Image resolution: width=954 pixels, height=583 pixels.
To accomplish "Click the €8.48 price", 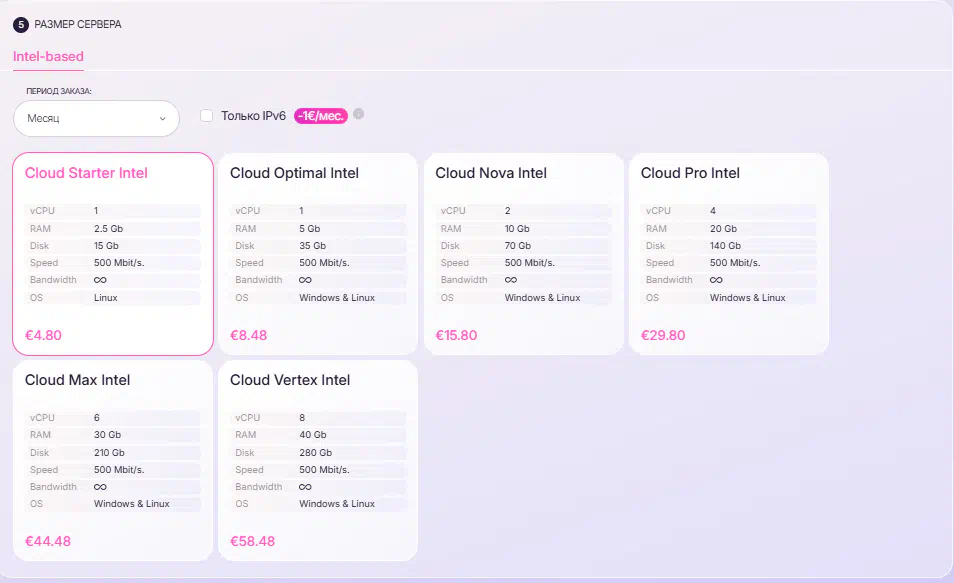I will coord(248,335).
